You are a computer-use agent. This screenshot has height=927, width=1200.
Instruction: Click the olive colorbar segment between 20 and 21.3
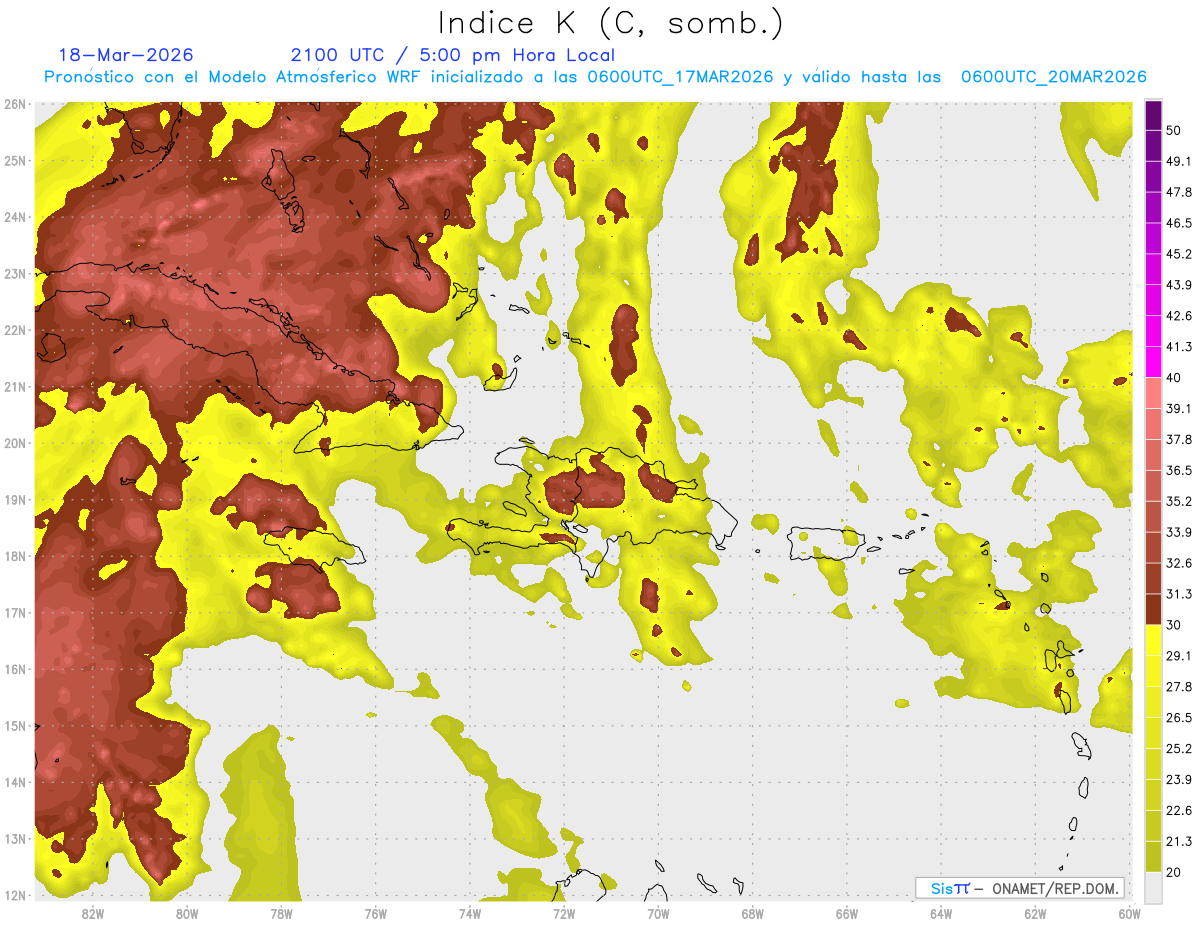click(x=1153, y=857)
